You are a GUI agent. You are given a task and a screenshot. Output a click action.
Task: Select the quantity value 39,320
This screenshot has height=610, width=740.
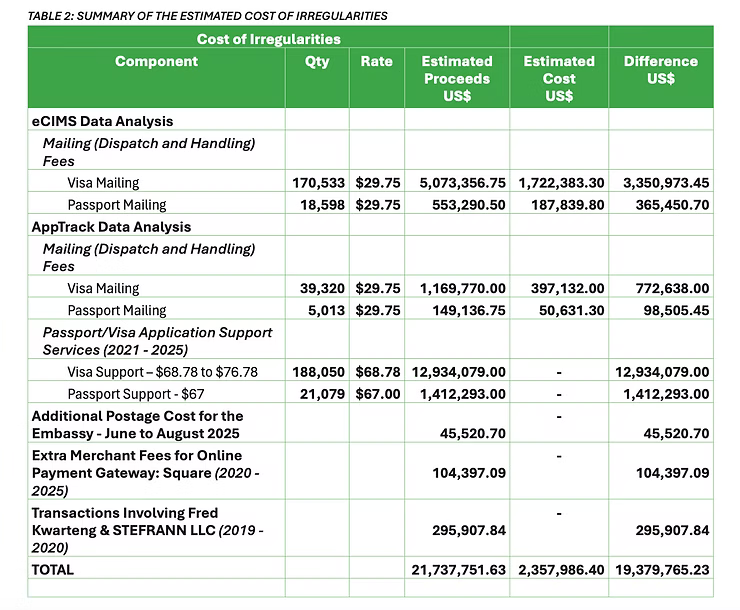pyautogui.click(x=322, y=288)
